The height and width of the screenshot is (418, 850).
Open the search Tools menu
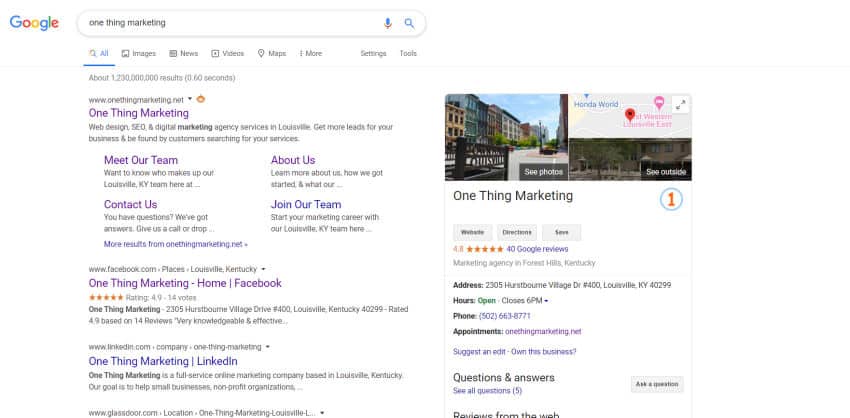[408, 54]
